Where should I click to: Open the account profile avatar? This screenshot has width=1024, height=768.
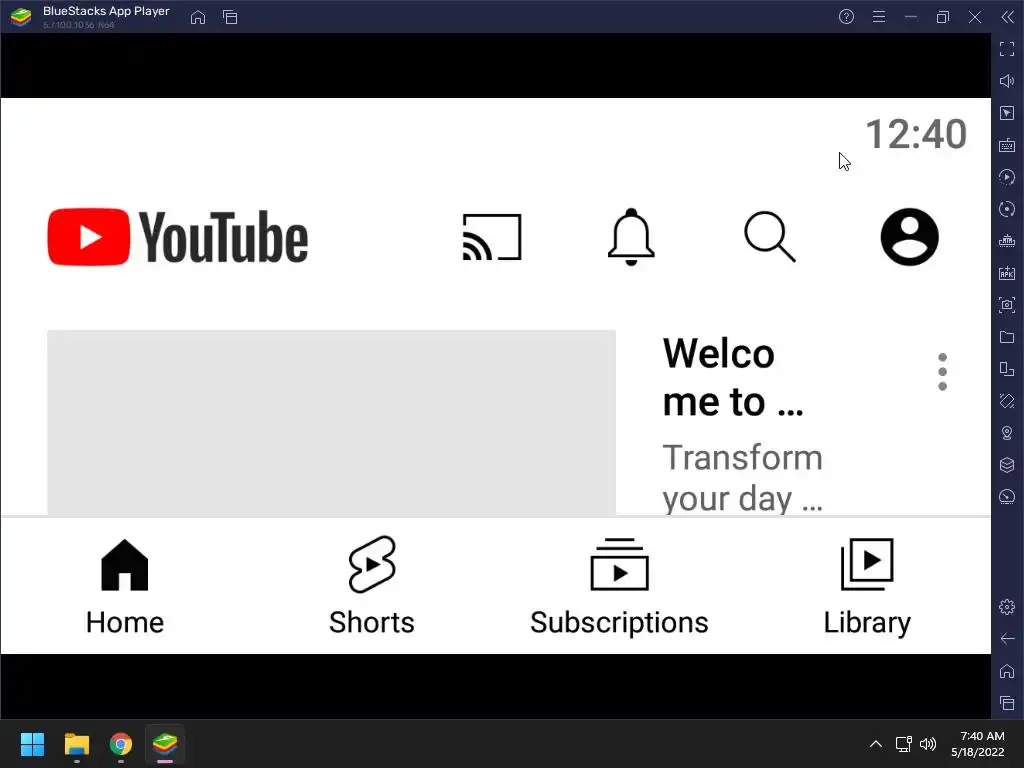pos(909,237)
